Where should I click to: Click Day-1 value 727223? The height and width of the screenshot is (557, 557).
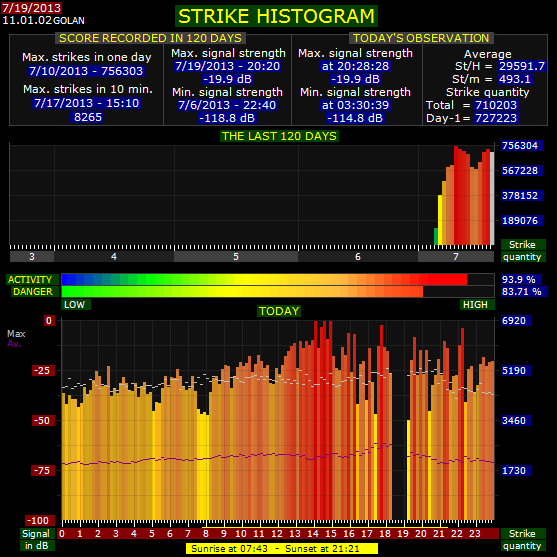(496, 118)
